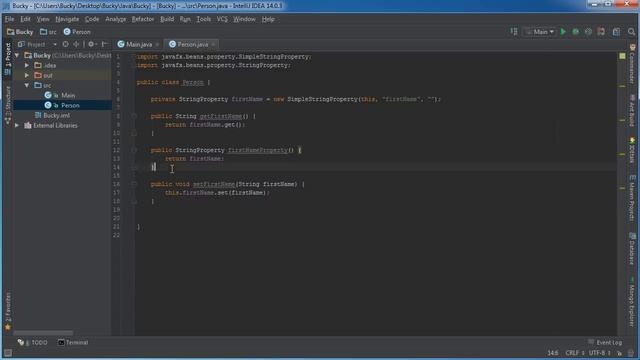Fold the setFirstName method at gutter
Viewport: 640px width, 360px height.
(134, 184)
